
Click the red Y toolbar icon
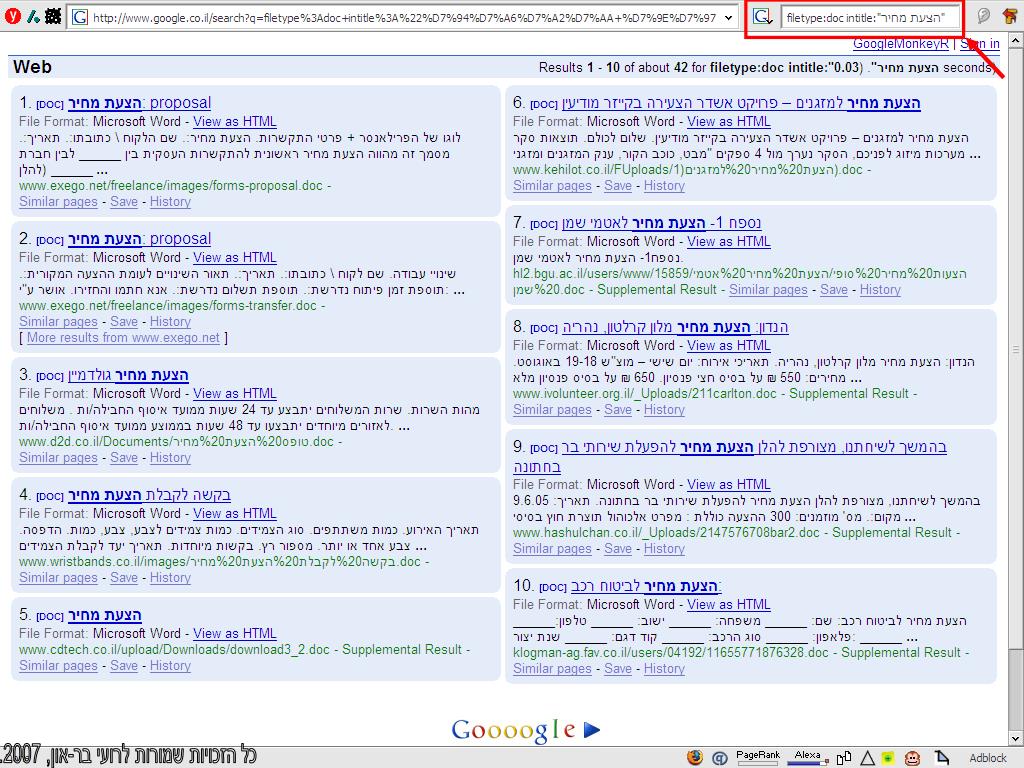tap(12, 16)
